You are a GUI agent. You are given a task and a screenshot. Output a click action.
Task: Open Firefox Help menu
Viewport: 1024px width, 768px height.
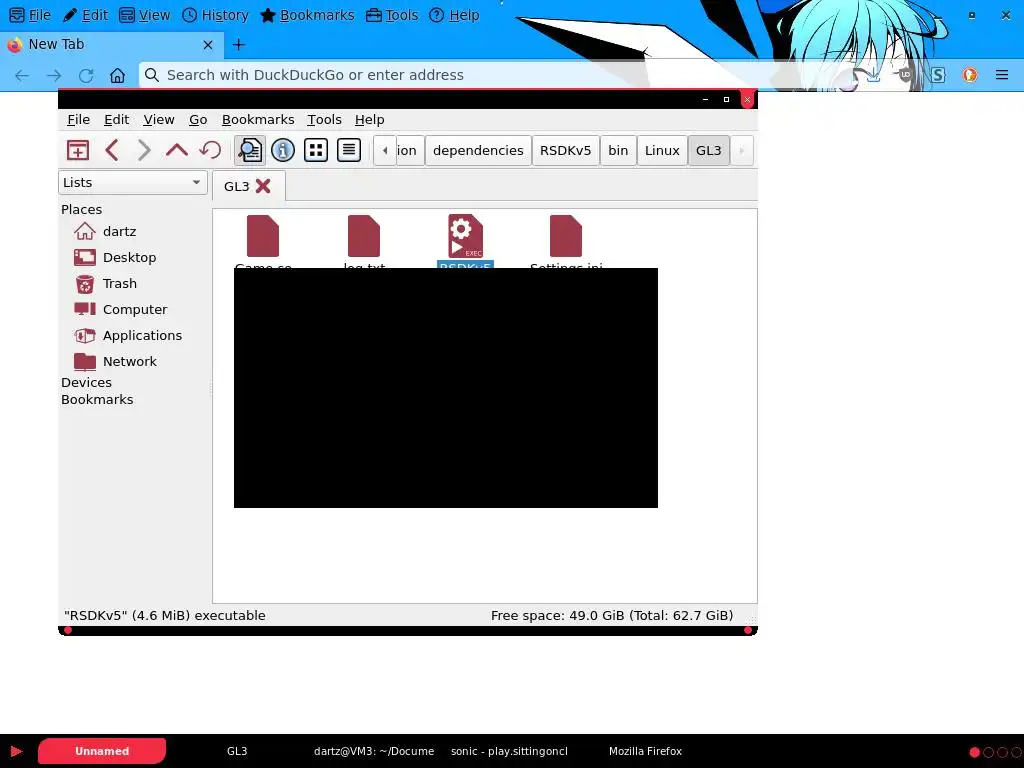455,15
